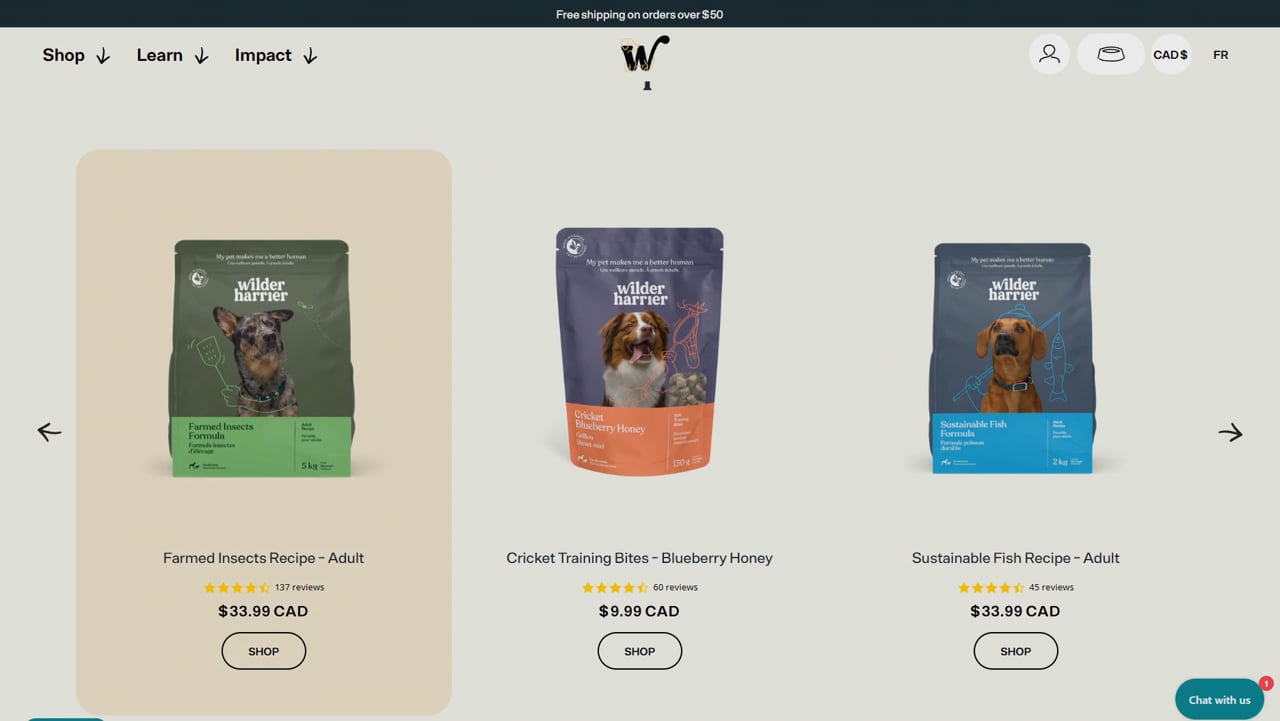Expand the Learn menu
The height and width of the screenshot is (721, 1280).
(x=172, y=55)
